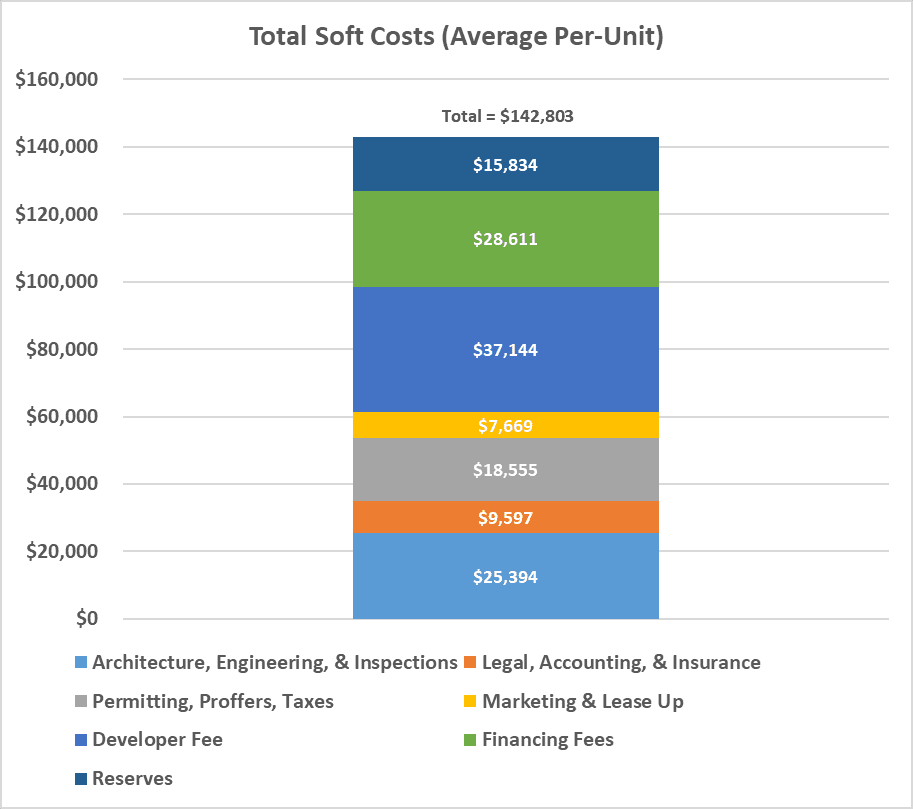The width and height of the screenshot is (913, 809).
Task: Click the Permitting, Proffers, Taxes legend swatch
Action: 81,701
